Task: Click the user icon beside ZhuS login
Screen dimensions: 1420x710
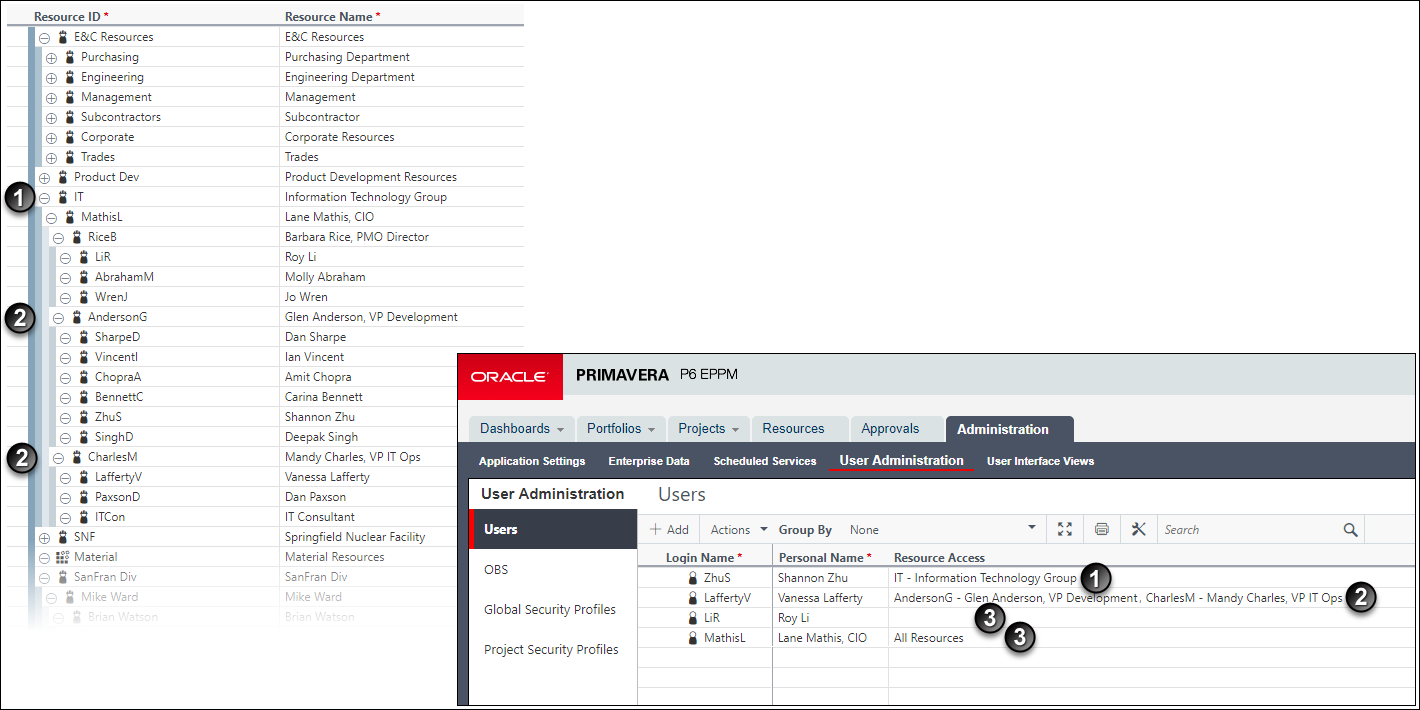Action: coord(692,578)
